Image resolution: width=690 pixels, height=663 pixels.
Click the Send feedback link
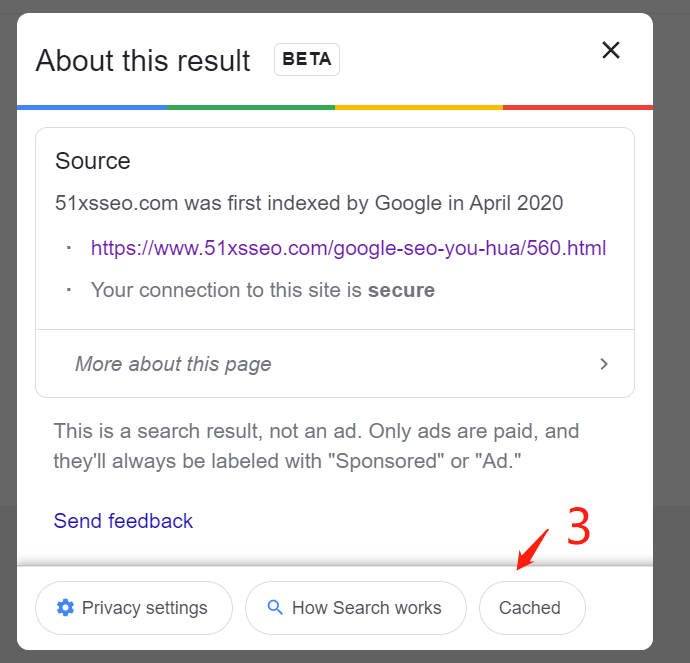123,521
